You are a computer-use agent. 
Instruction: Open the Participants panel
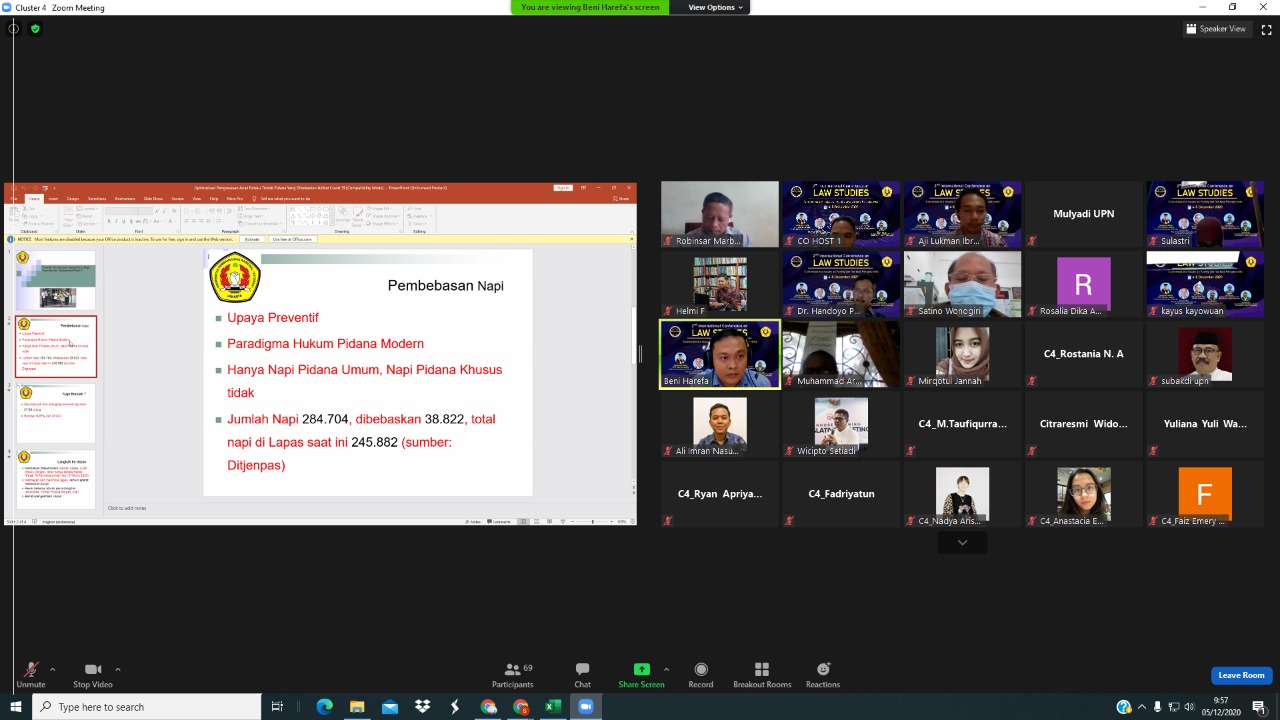coord(512,674)
